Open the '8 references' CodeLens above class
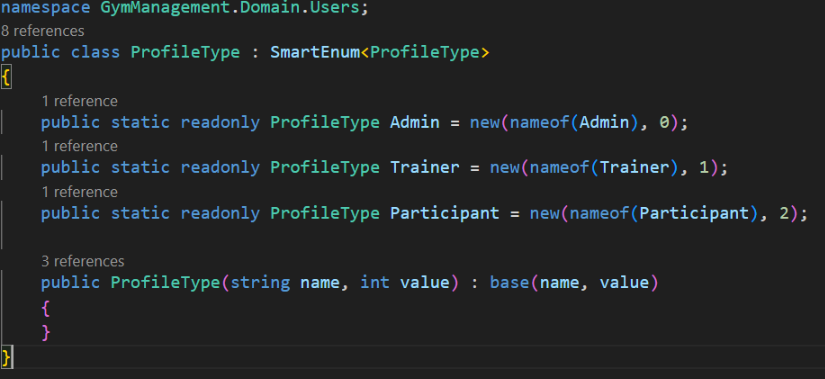The image size is (825, 379). pyautogui.click(x=43, y=31)
